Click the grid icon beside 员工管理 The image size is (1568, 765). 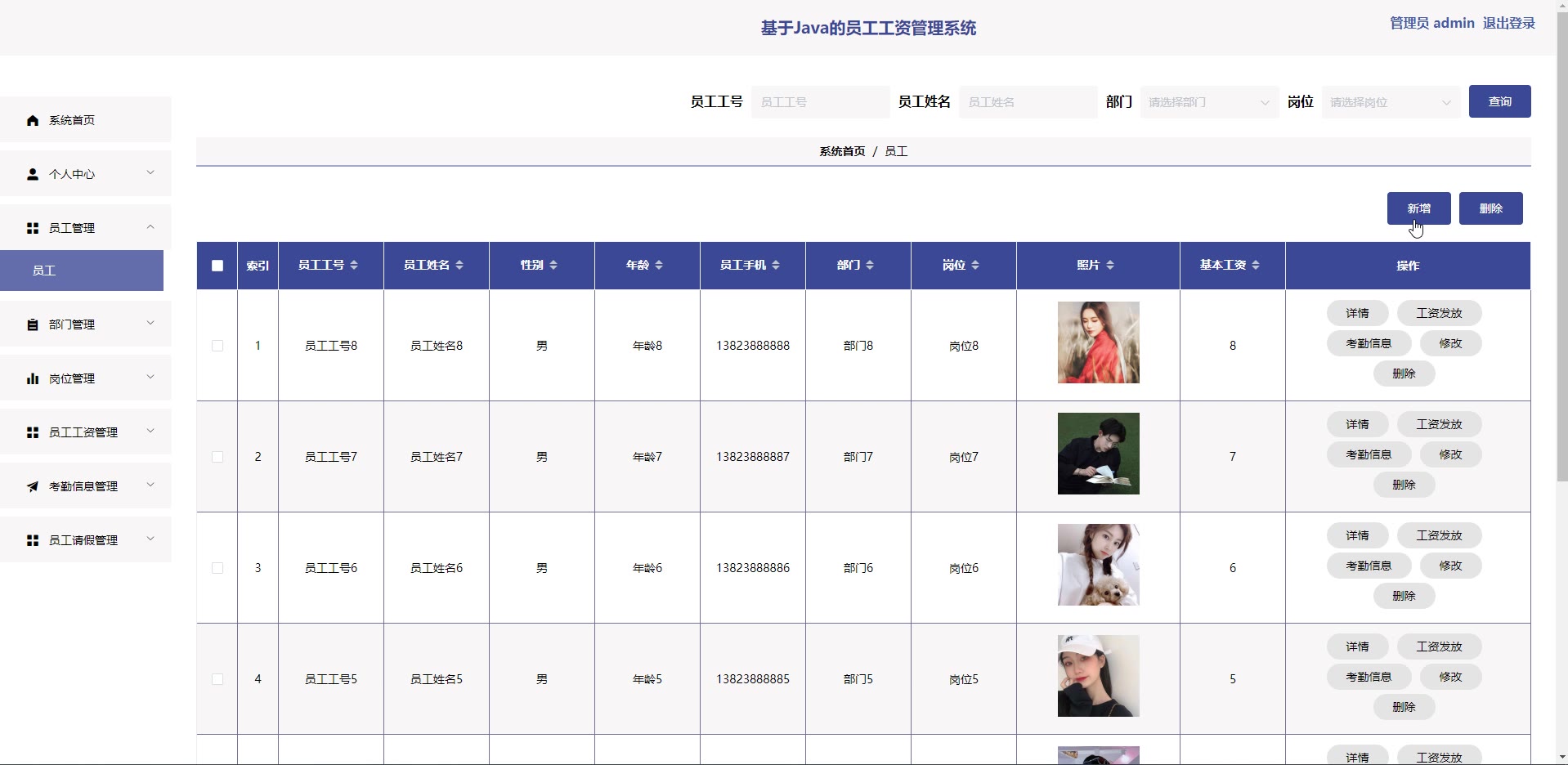coord(33,228)
